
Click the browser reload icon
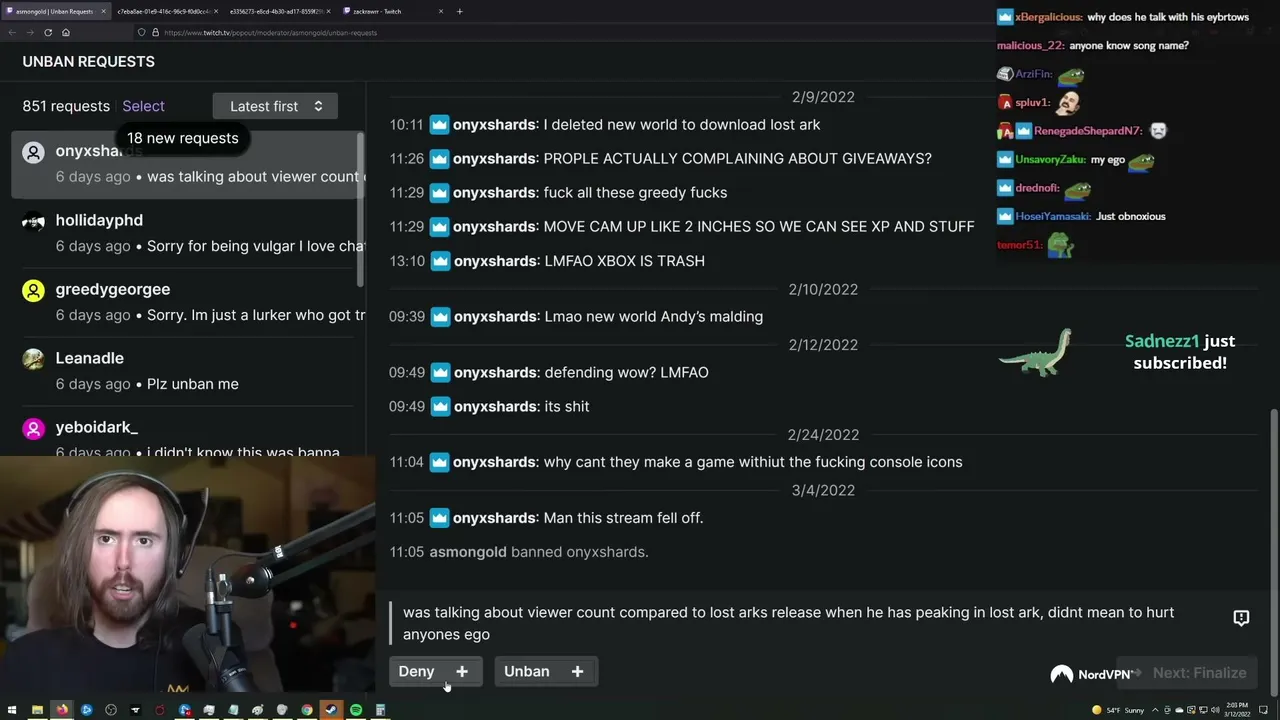point(47,32)
